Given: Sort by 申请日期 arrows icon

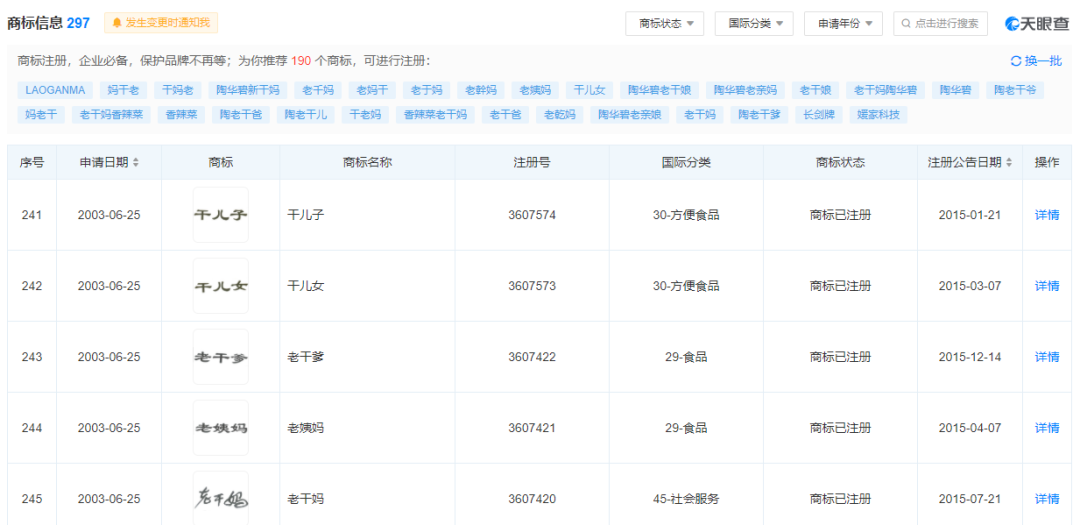Looking at the screenshot, I should [136, 163].
